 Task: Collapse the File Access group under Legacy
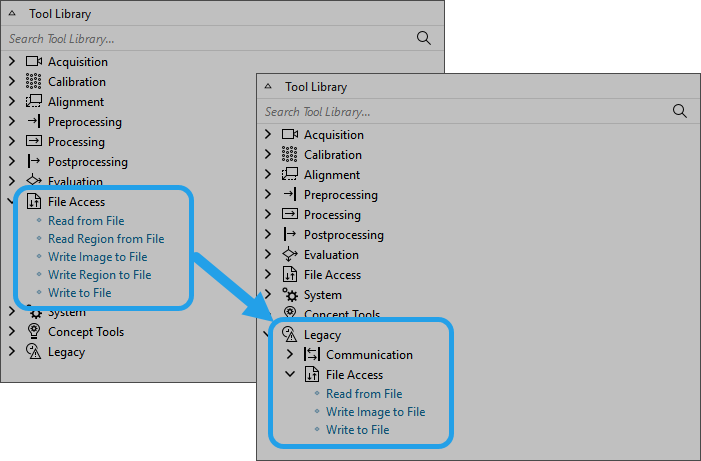(x=290, y=375)
